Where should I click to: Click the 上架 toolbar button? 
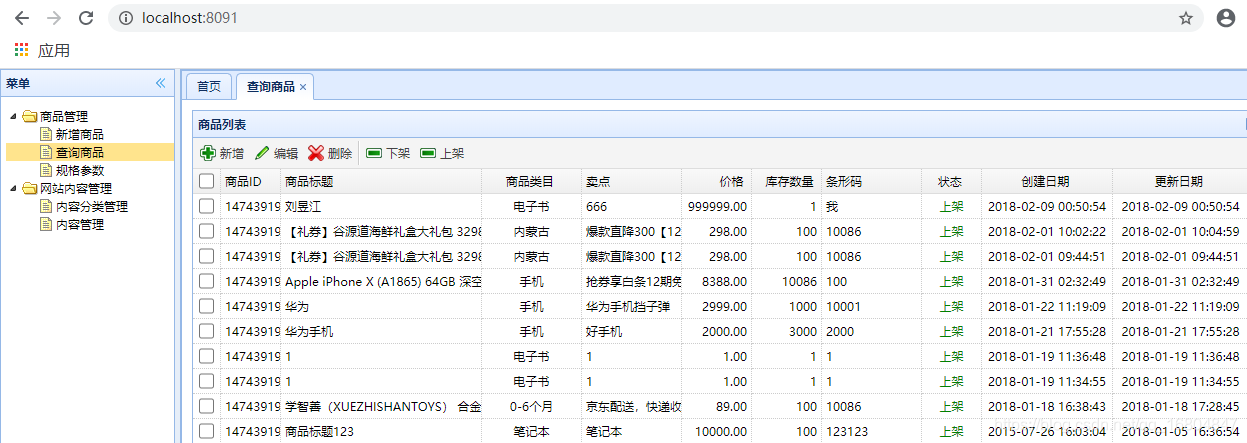pos(442,153)
